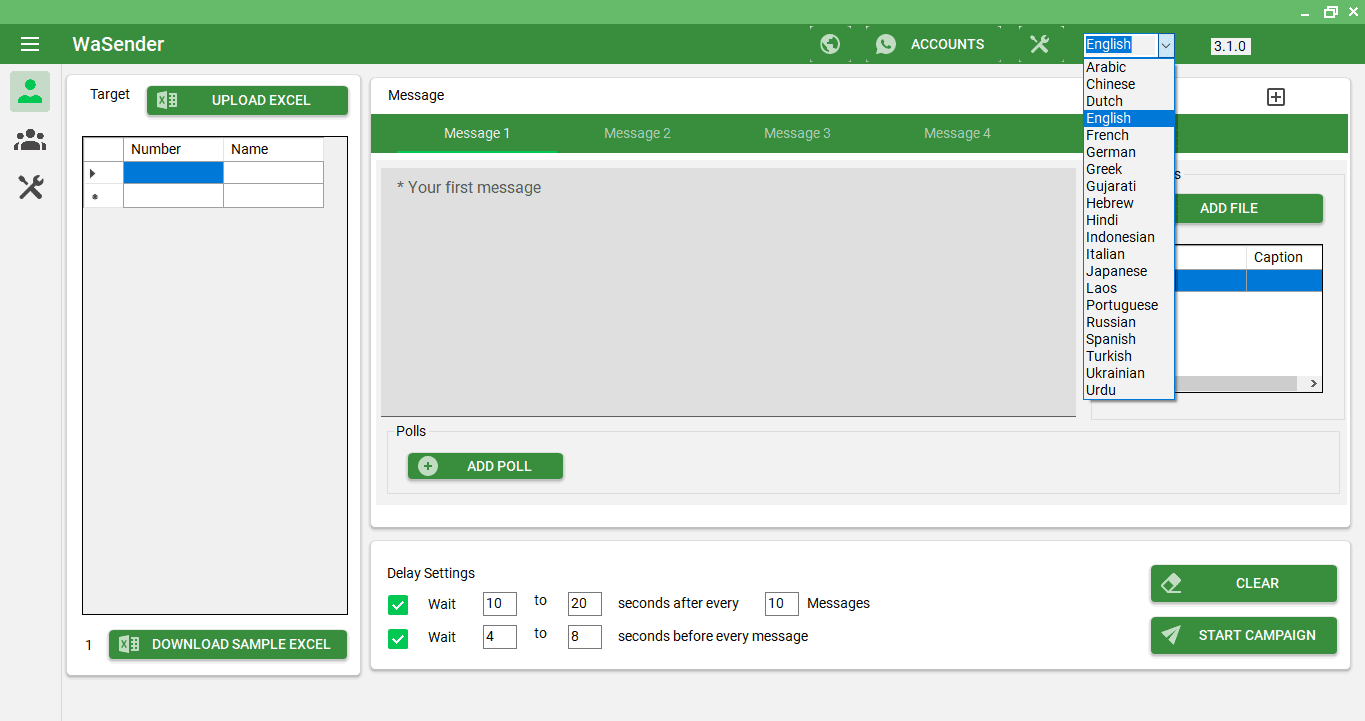
Task: Click paper plane icon on Start Campaign
Action: click(1171, 635)
